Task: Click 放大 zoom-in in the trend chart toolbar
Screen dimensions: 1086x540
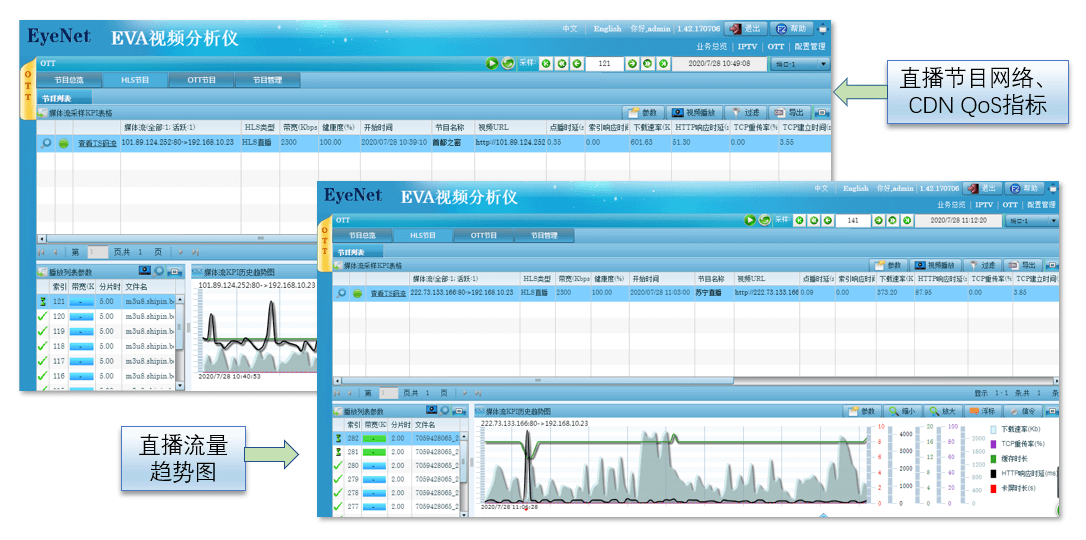Action: click(941, 411)
